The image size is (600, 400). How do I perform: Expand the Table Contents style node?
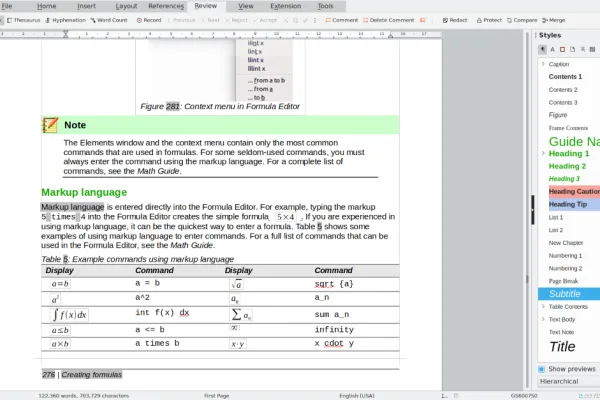(x=543, y=306)
